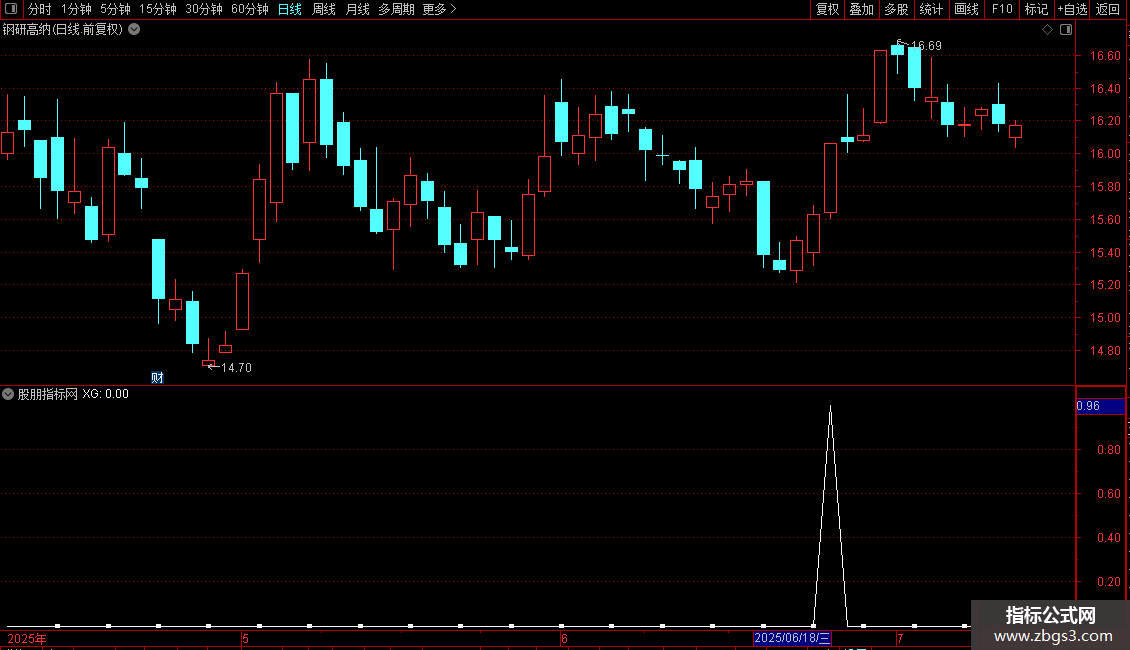Open 多周期 multi-period view
This screenshot has width=1130, height=650.
pyautogui.click(x=396, y=9)
